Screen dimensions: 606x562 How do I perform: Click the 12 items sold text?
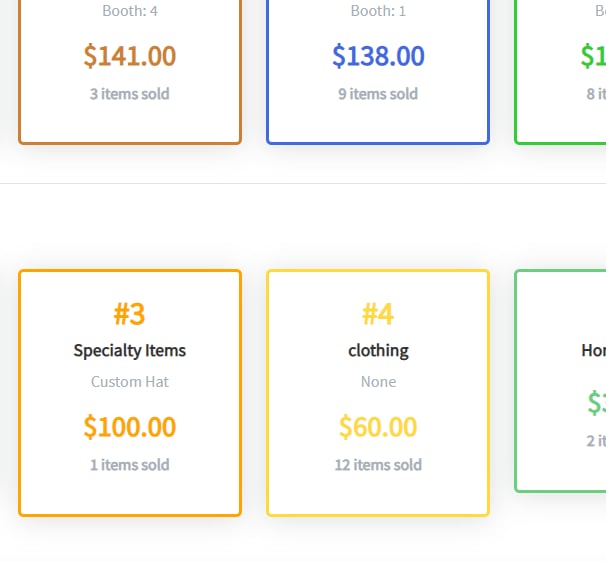coord(378,465)
